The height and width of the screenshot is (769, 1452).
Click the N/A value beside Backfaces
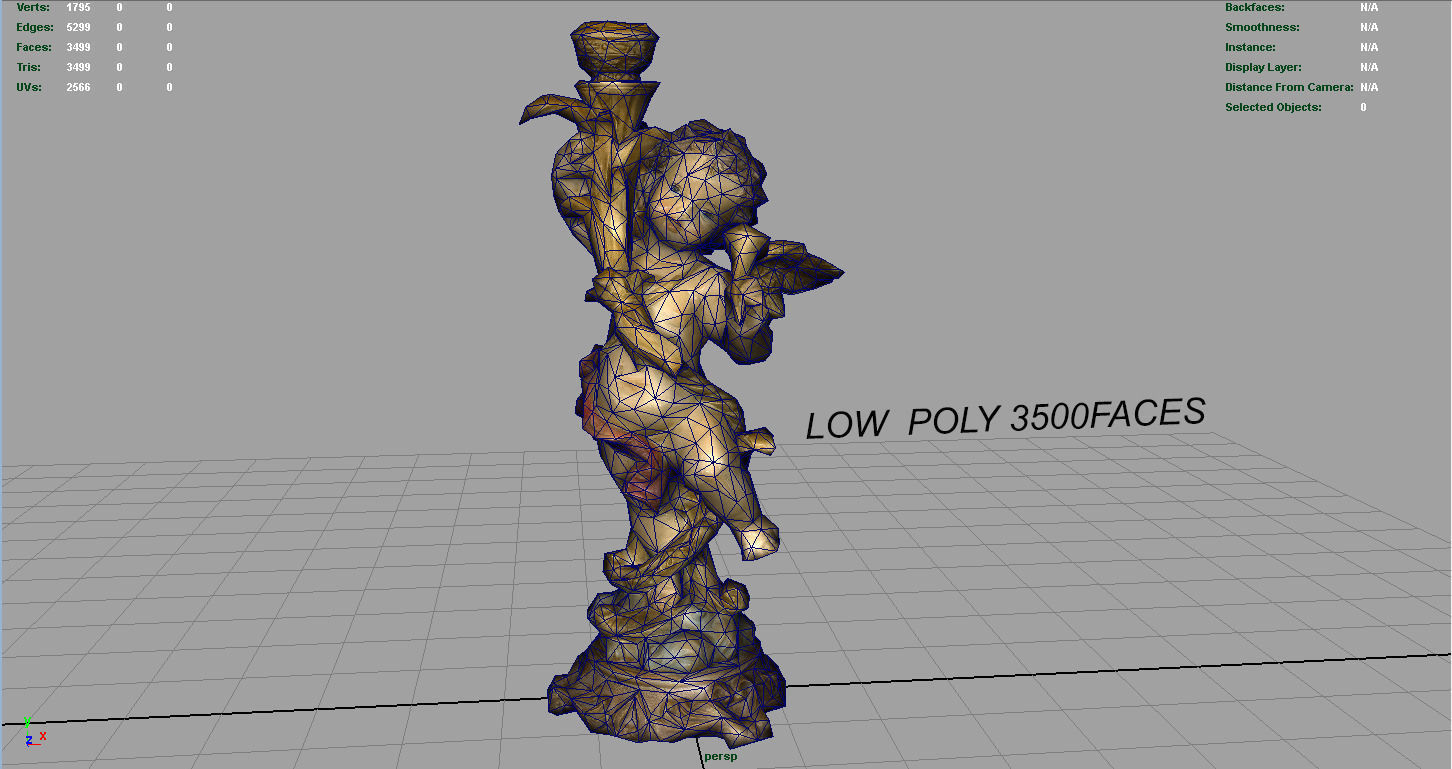(1369, 7)
